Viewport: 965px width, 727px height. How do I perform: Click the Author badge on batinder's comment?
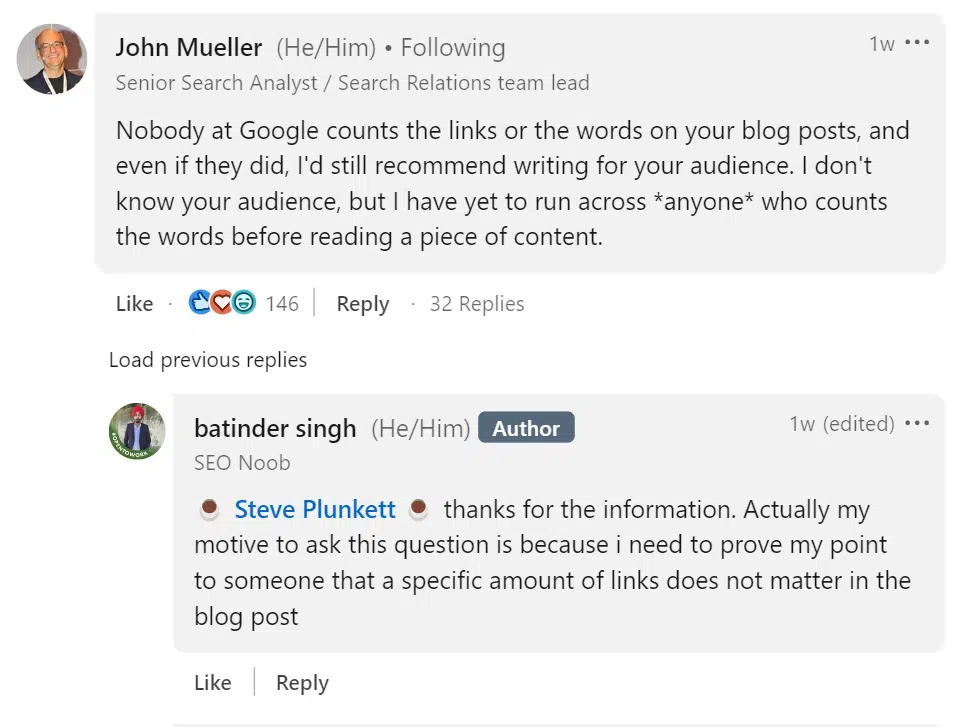coord(526,427)
